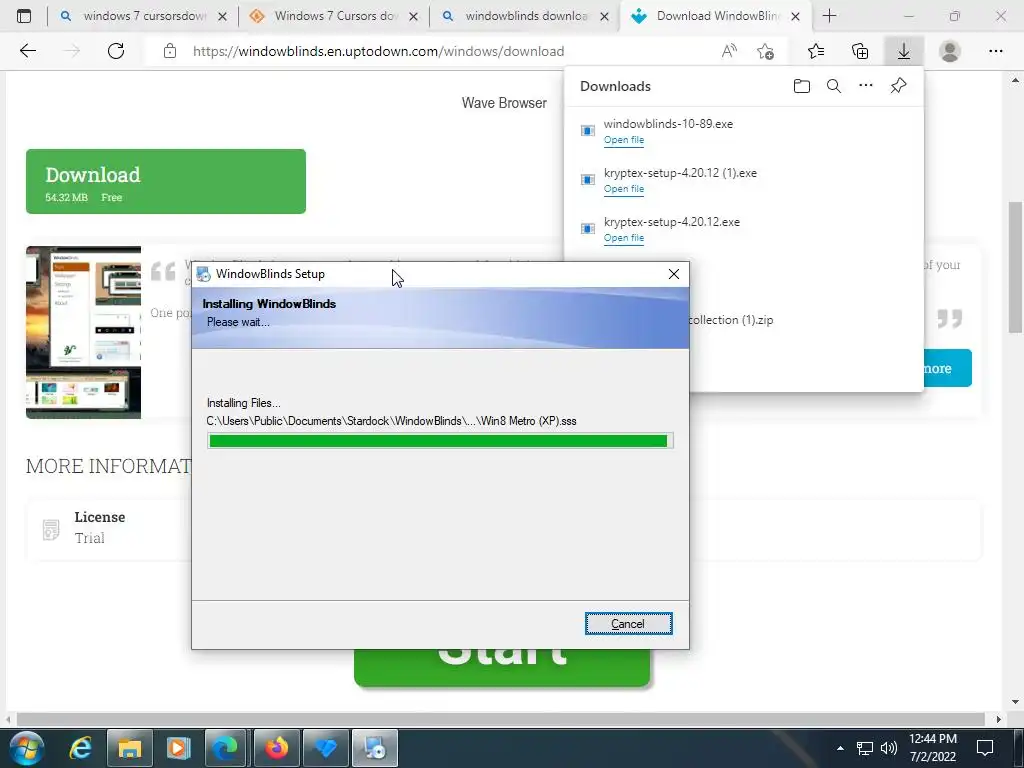Search downloads in the Downloads panel
Image resolution: width=1024 pixels, height=768 pixels.
(x=834, y=86)
